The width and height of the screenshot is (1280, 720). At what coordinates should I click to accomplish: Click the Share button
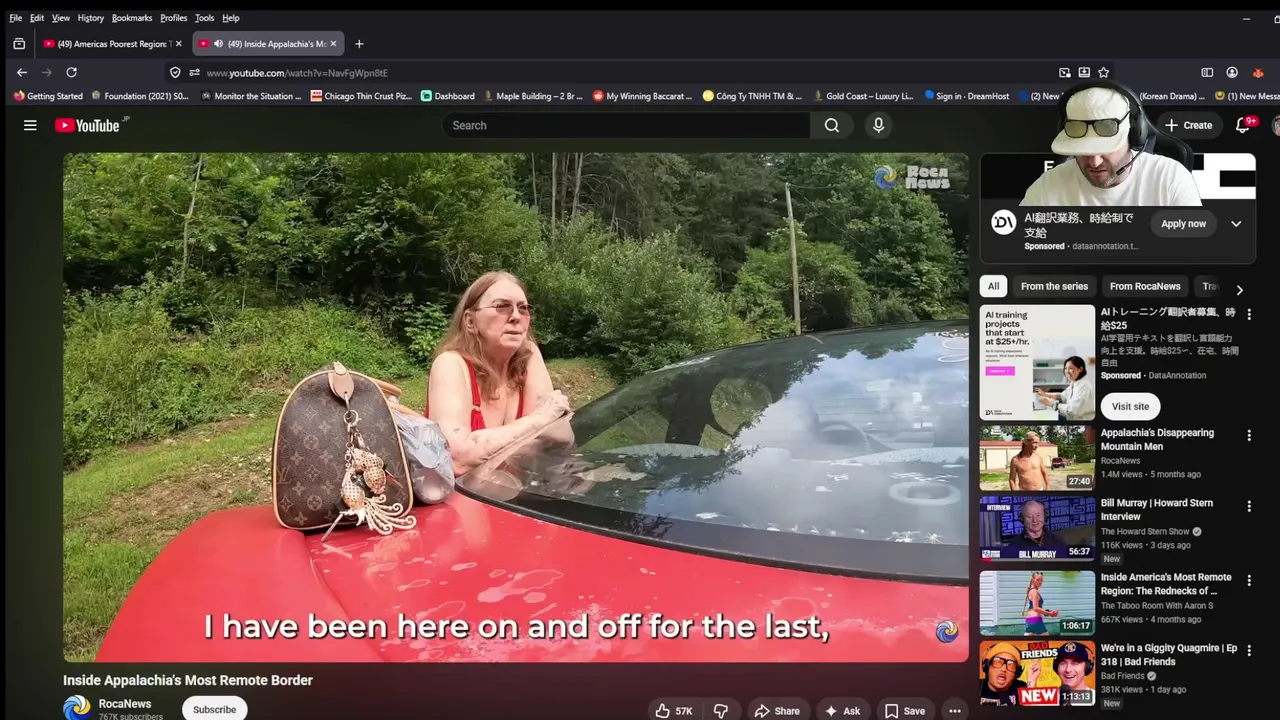777,710
